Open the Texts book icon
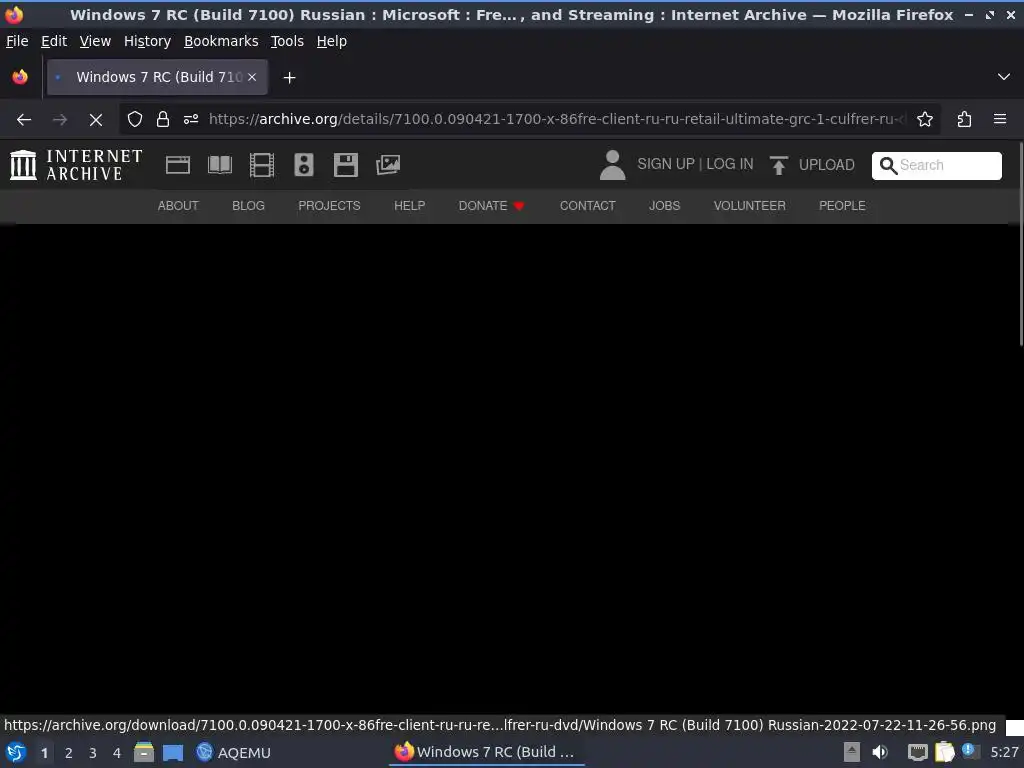This screenshot has width=1024, height=768. click(x=219, y=165)
